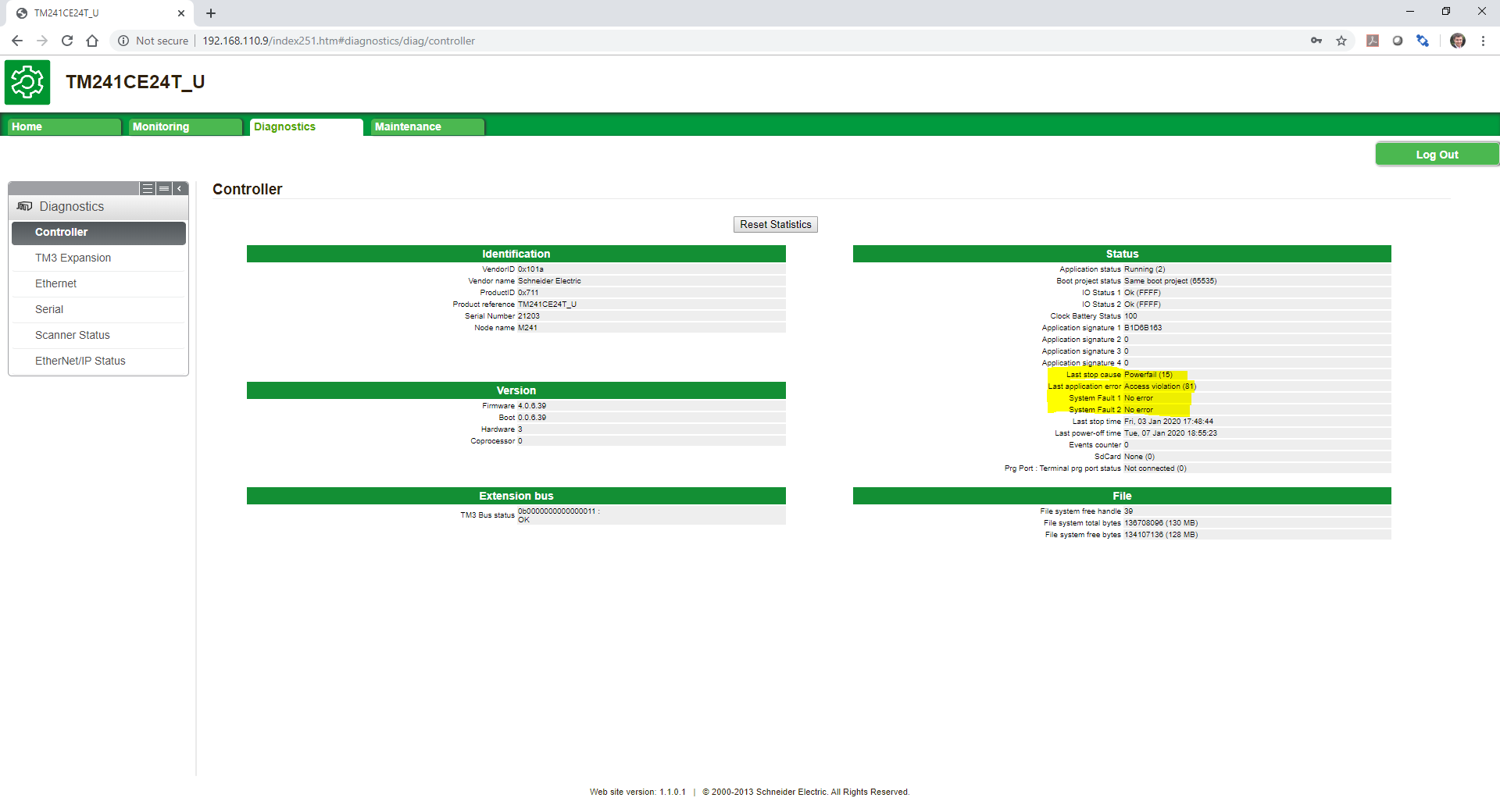Click the Version section header
Screen dimensions: 1500x812
(x=516, y=390)
